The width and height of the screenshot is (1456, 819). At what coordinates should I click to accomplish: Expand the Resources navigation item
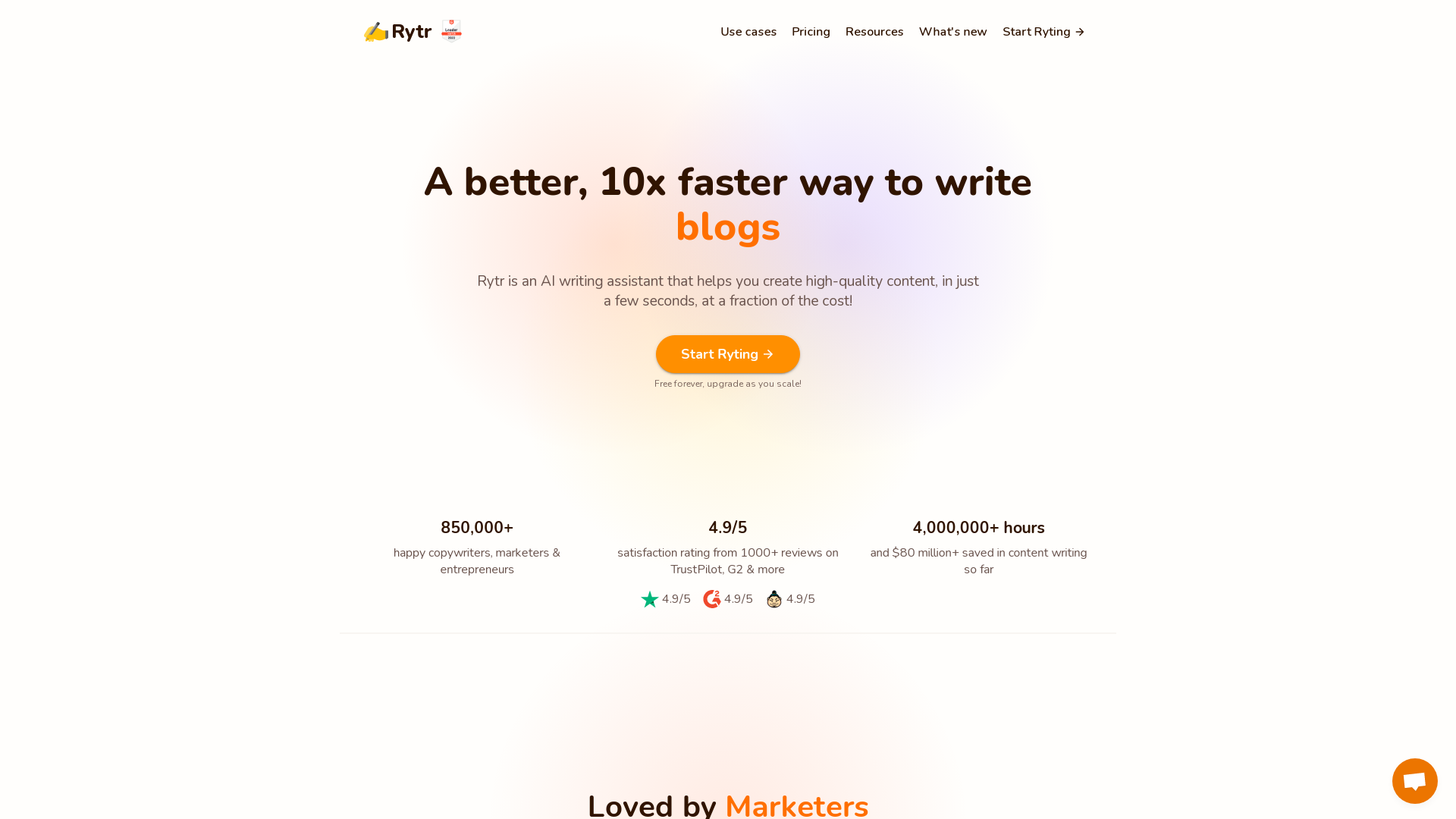click(x=874, y=32)
